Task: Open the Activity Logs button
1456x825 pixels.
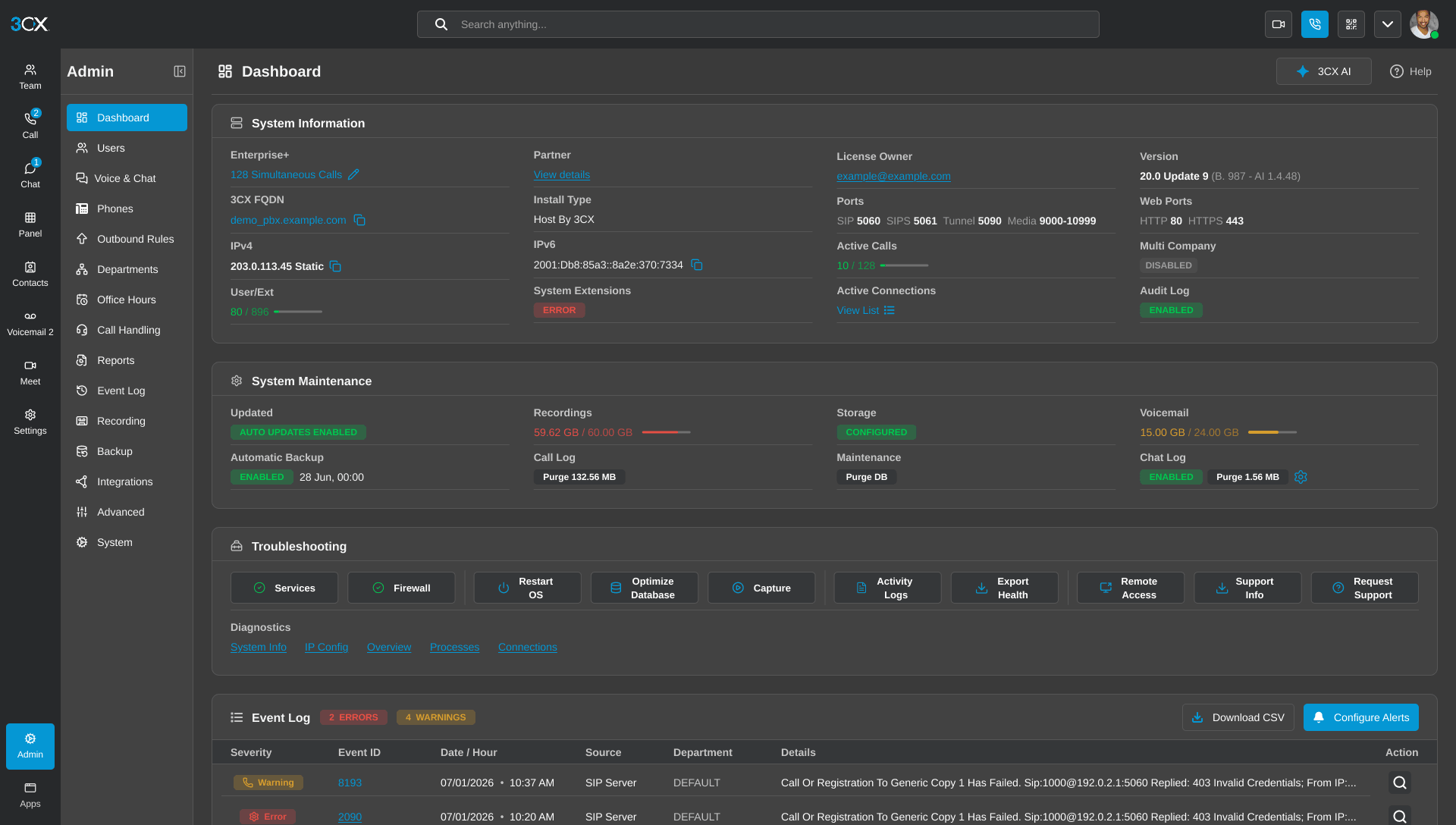Action: [887, 588]
